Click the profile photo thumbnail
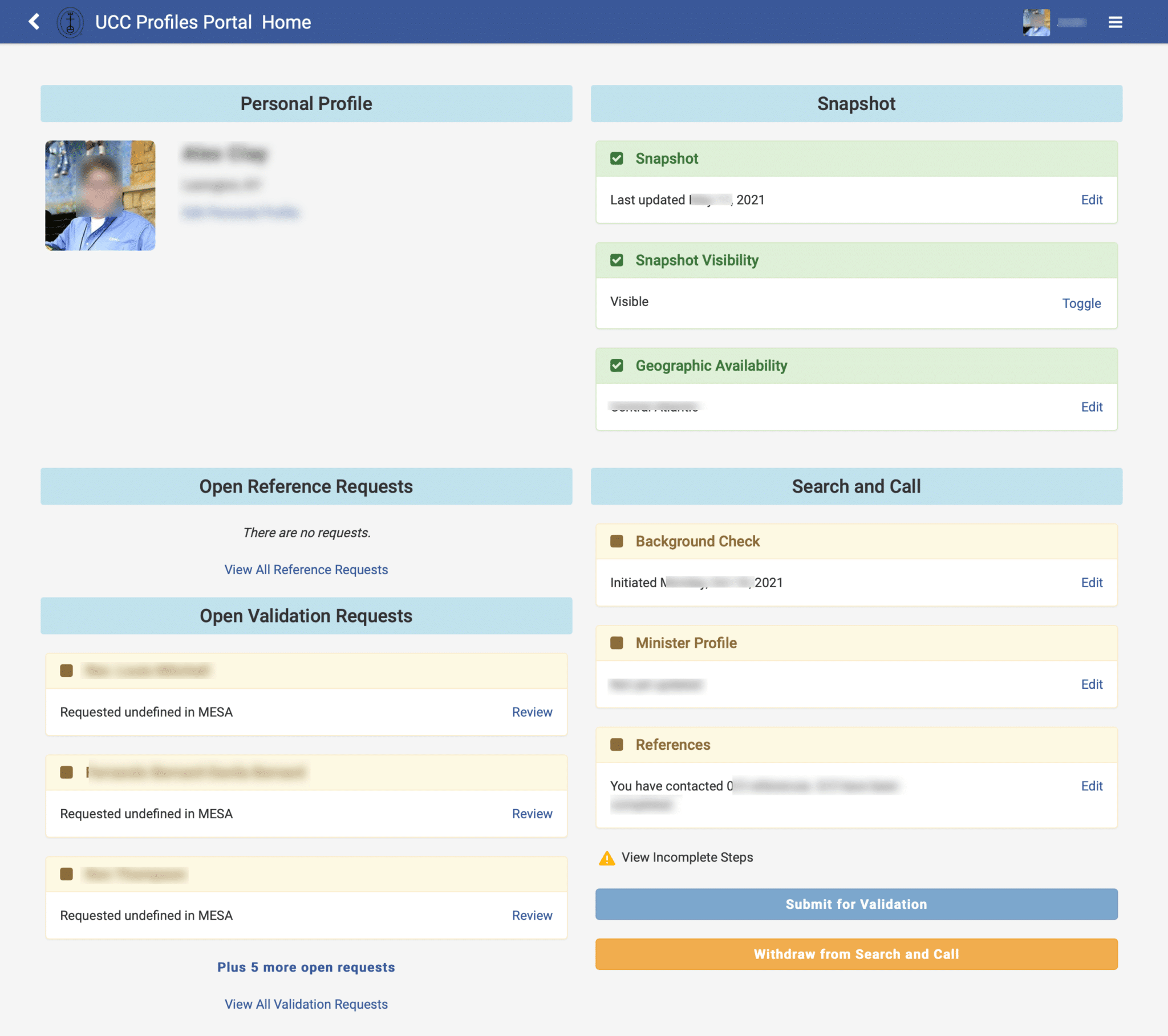Viewport: 1168px width, 1036px height. point(99,195)
